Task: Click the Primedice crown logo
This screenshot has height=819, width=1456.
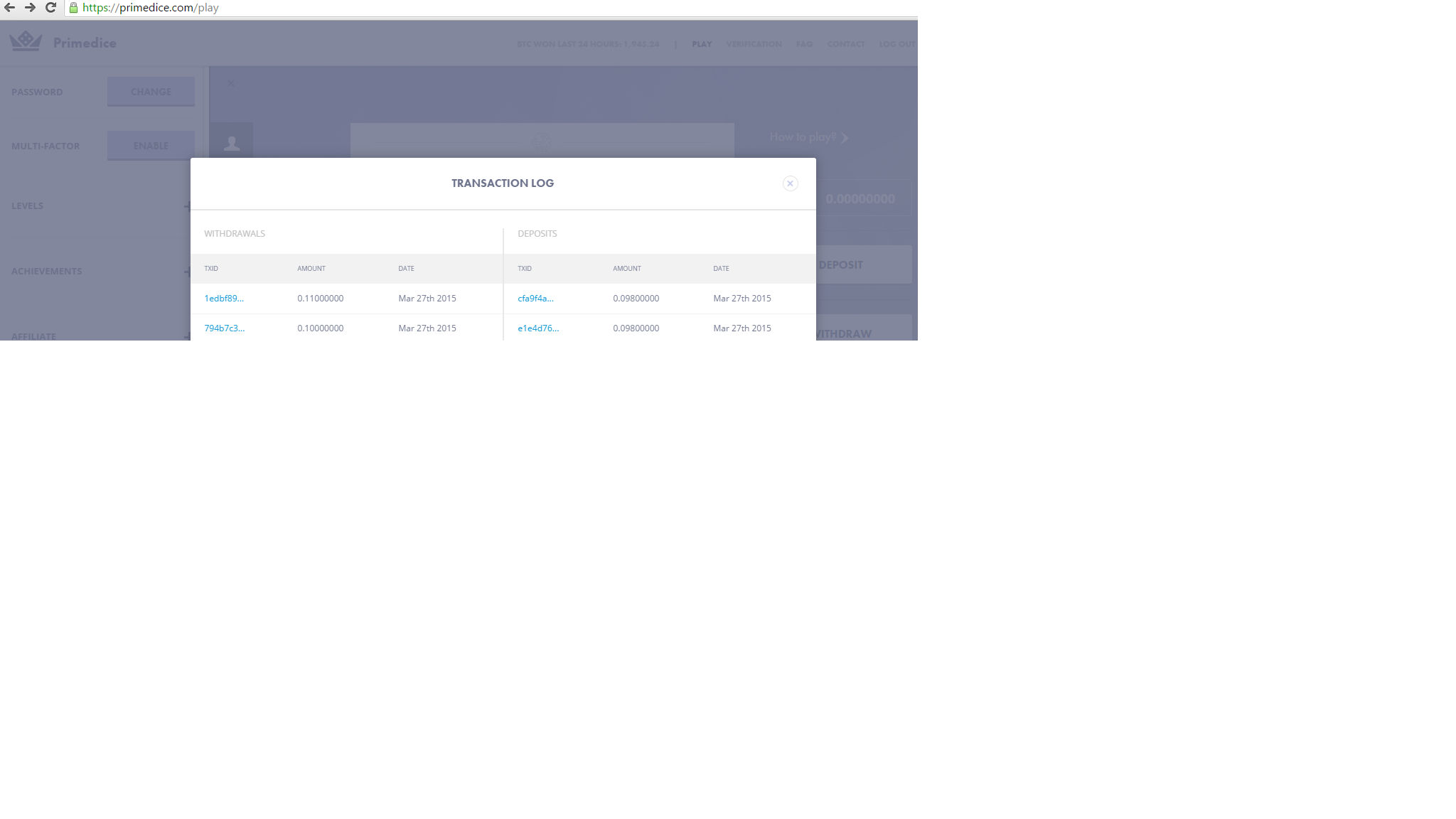Action: (26, 41)
